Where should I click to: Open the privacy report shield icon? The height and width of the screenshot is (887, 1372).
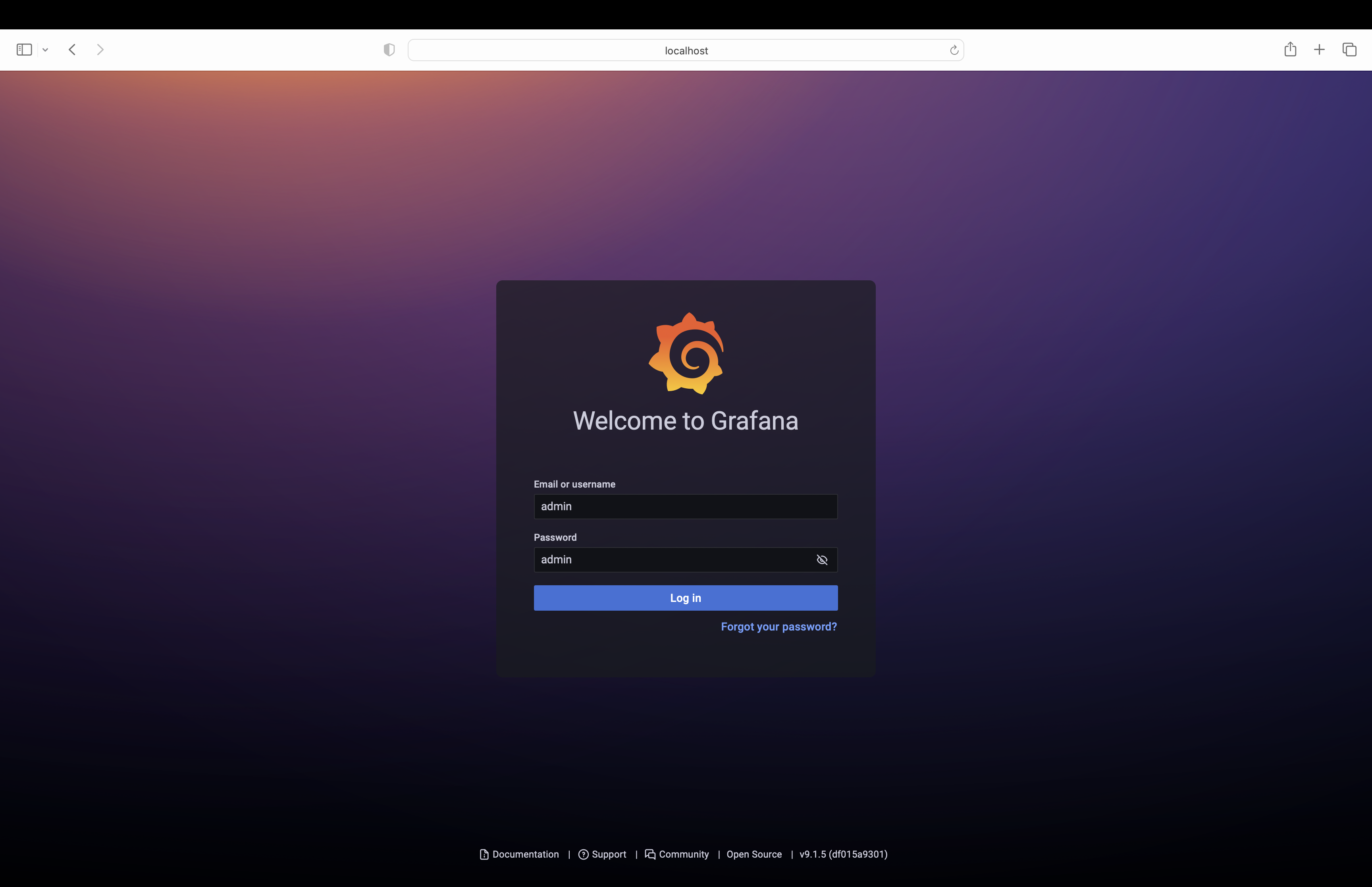(389, 50)
